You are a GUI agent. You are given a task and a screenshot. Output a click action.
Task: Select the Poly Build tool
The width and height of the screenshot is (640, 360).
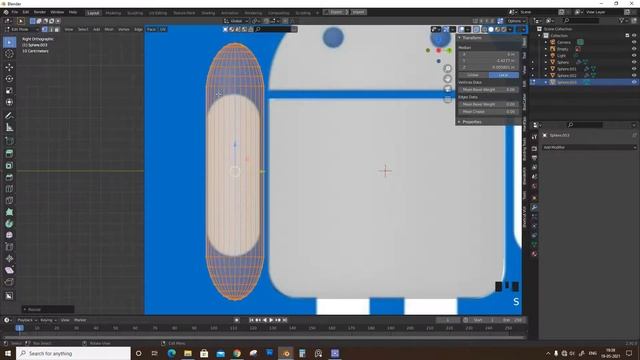pyautogui.click(x=9, y=212)
